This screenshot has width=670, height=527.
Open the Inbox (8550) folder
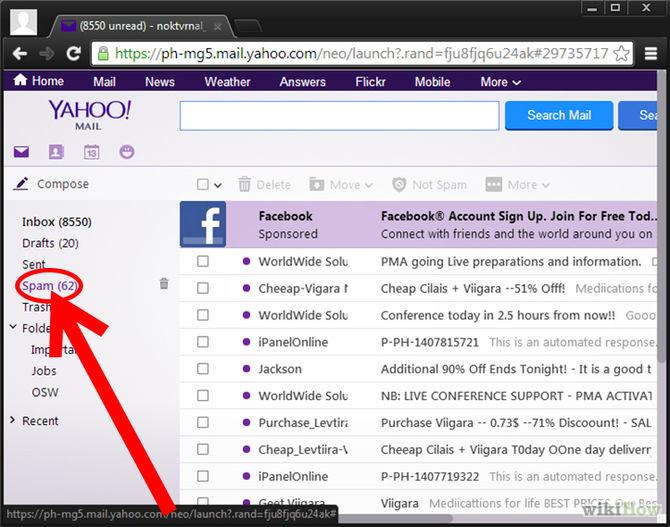pos(57,222)
